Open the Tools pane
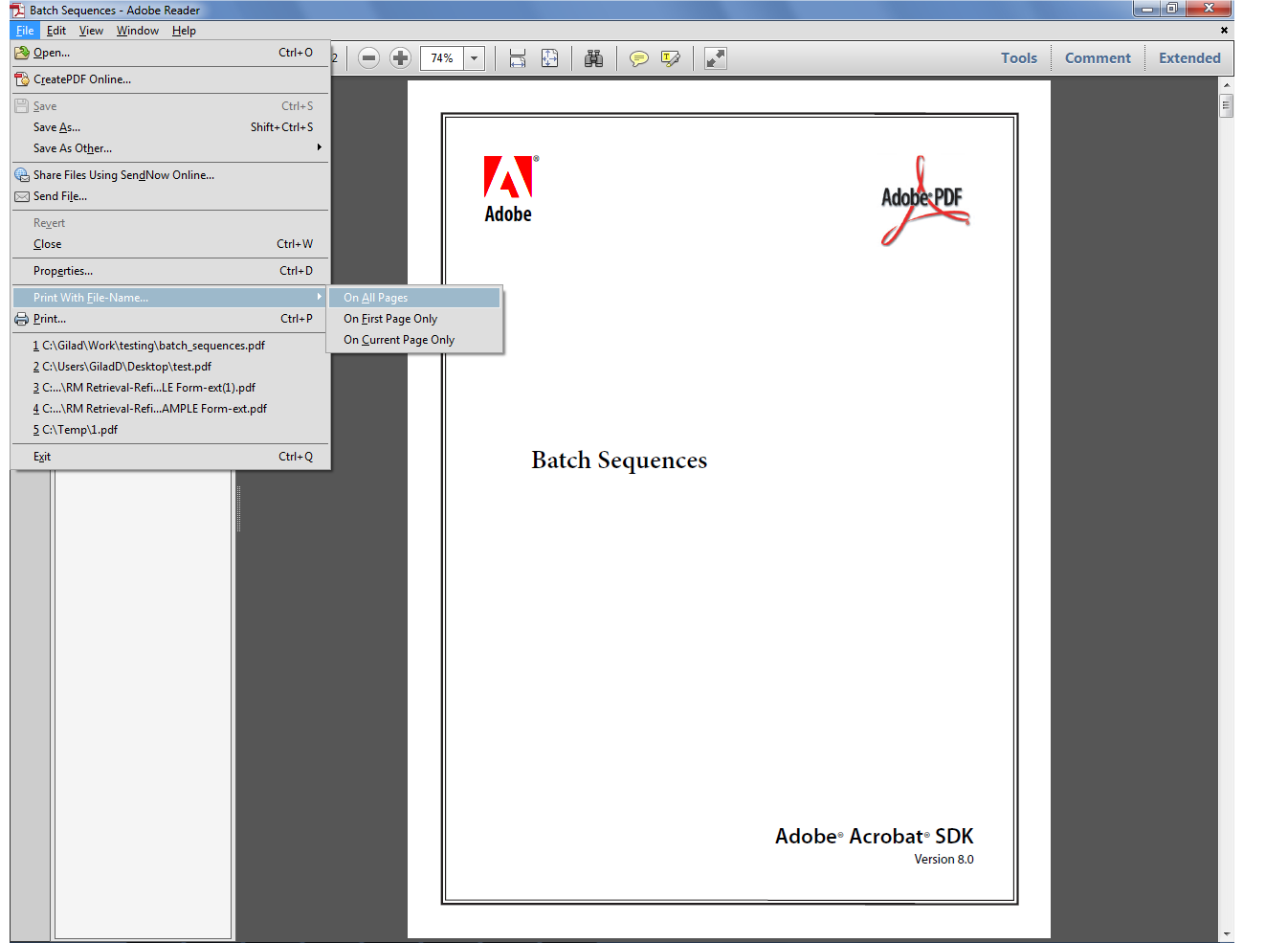The image size is (1288, 943). tap(1018, 57)
